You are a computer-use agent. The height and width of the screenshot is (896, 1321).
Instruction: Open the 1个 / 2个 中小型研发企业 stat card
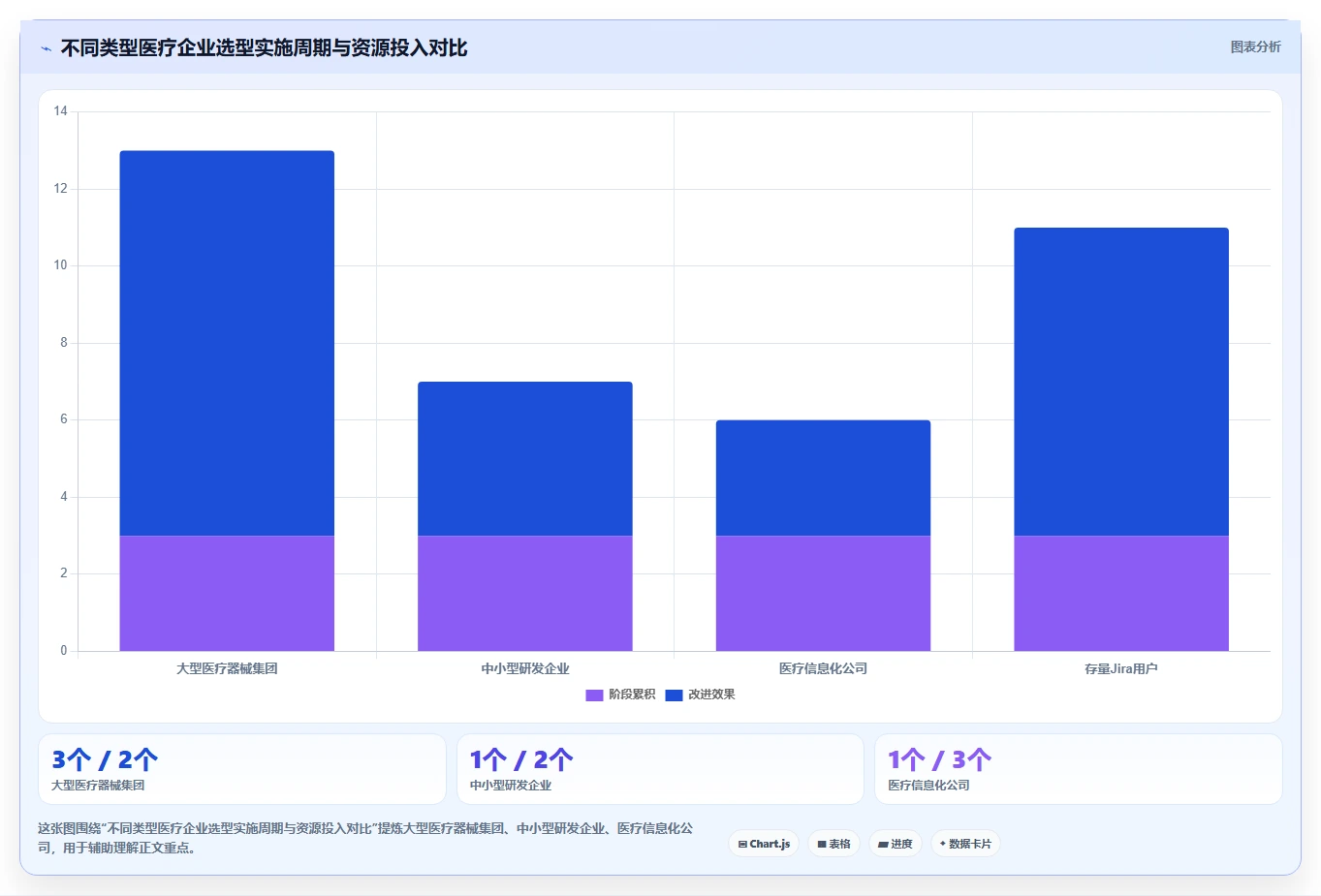660,769
